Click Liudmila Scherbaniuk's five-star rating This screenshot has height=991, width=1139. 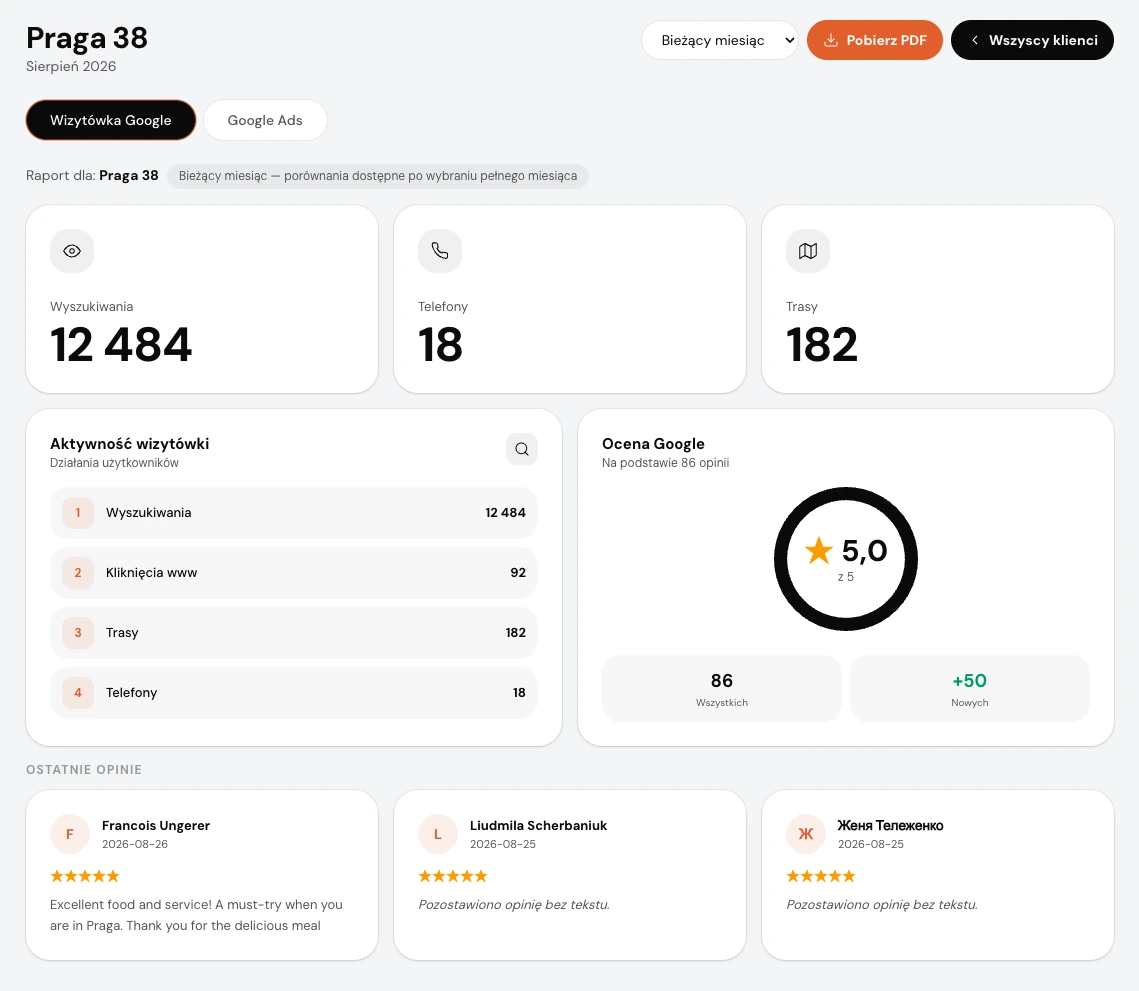click(453, 876)
